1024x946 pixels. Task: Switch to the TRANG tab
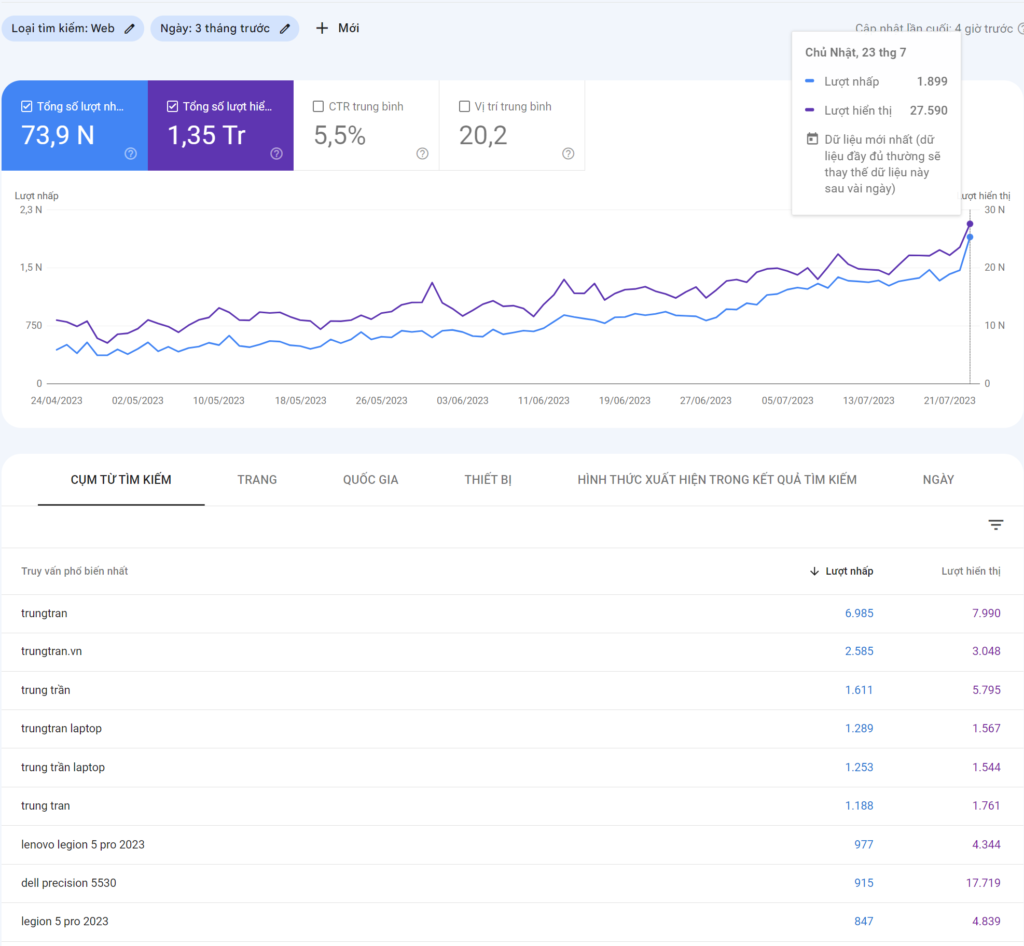click(x=257, y=480)
